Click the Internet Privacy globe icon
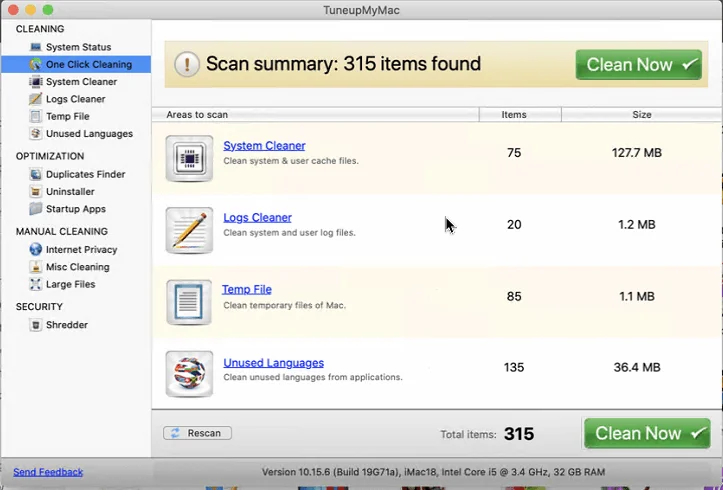 pos(36,250)
